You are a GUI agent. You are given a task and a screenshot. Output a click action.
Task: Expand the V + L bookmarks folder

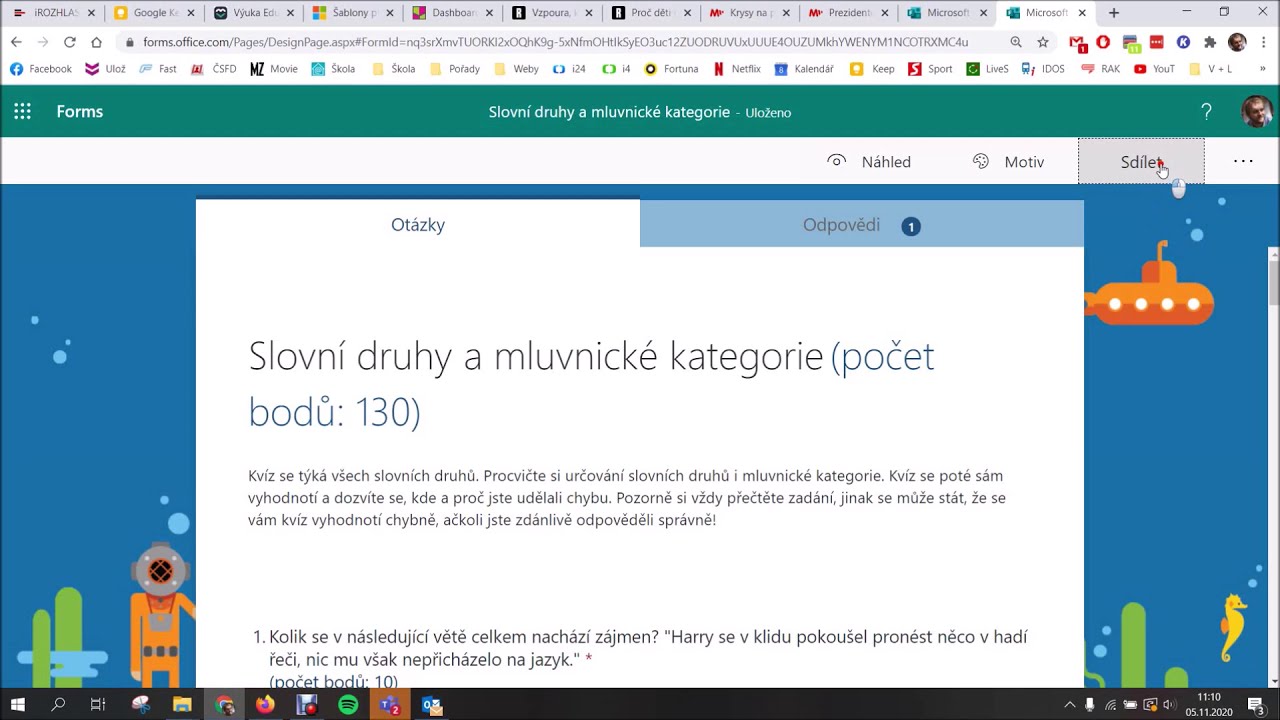pos(1209,69)
